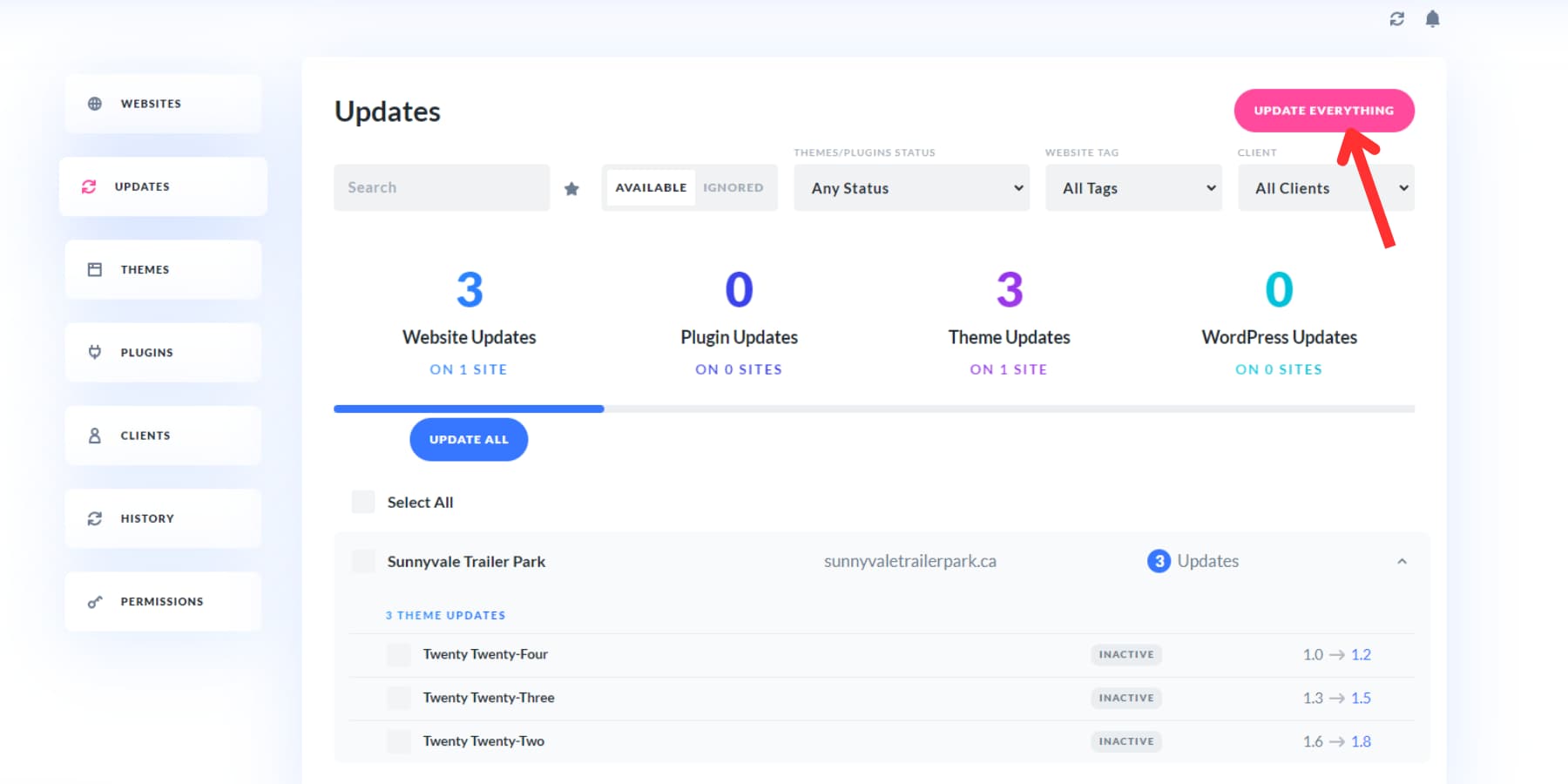Go to Themes in the sidebar
The image size is (1568, 784).
pyautogui.click(x=163, y=270)
